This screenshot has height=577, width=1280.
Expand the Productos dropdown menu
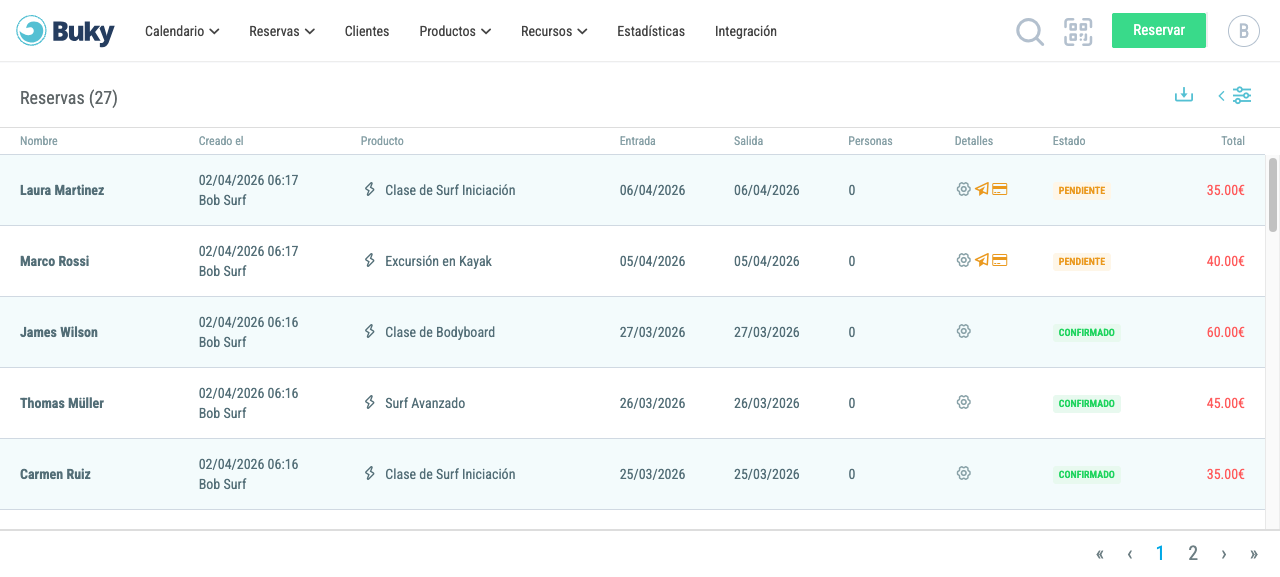pyautogui.click(x=455, y=31)
